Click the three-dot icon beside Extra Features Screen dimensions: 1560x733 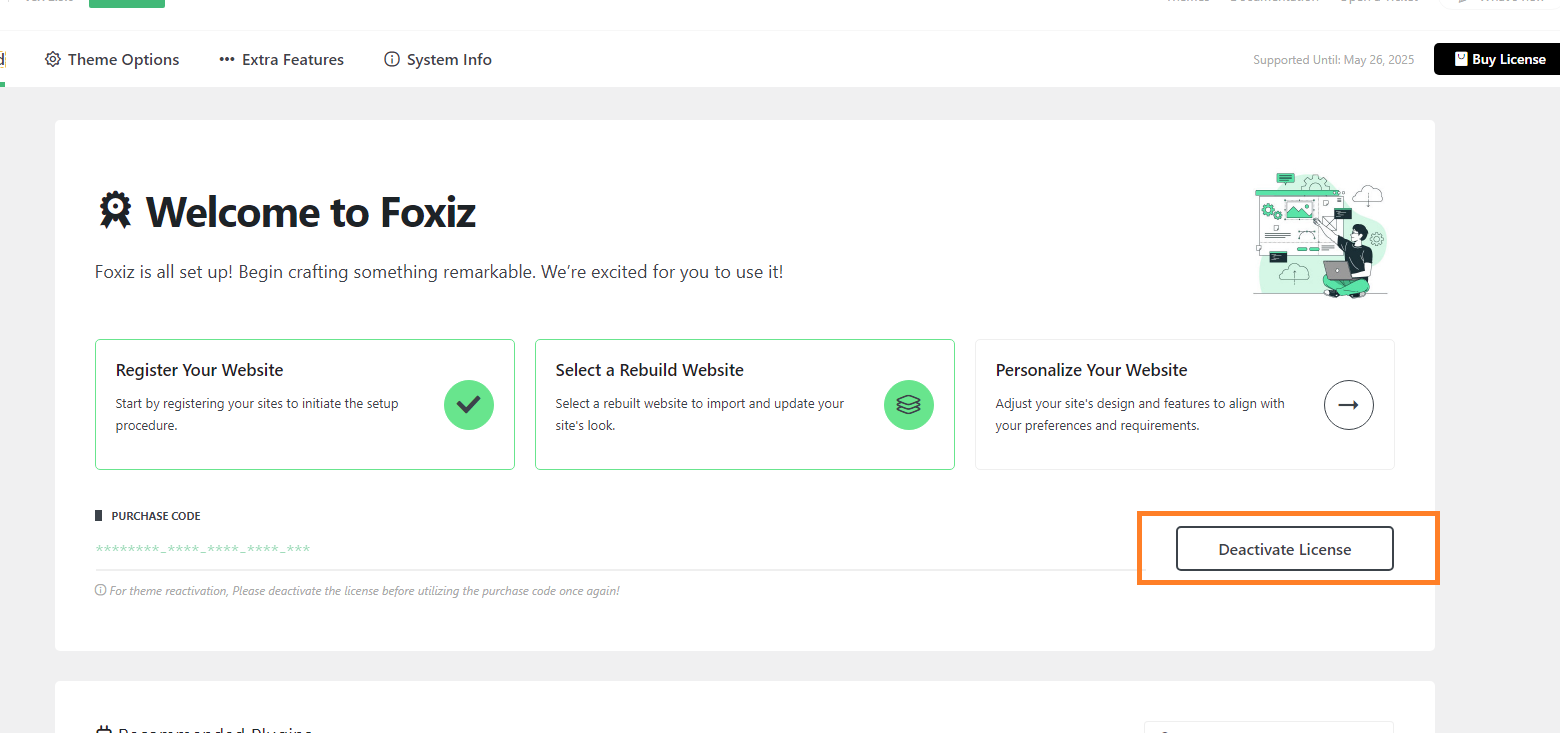coord(227,60)
